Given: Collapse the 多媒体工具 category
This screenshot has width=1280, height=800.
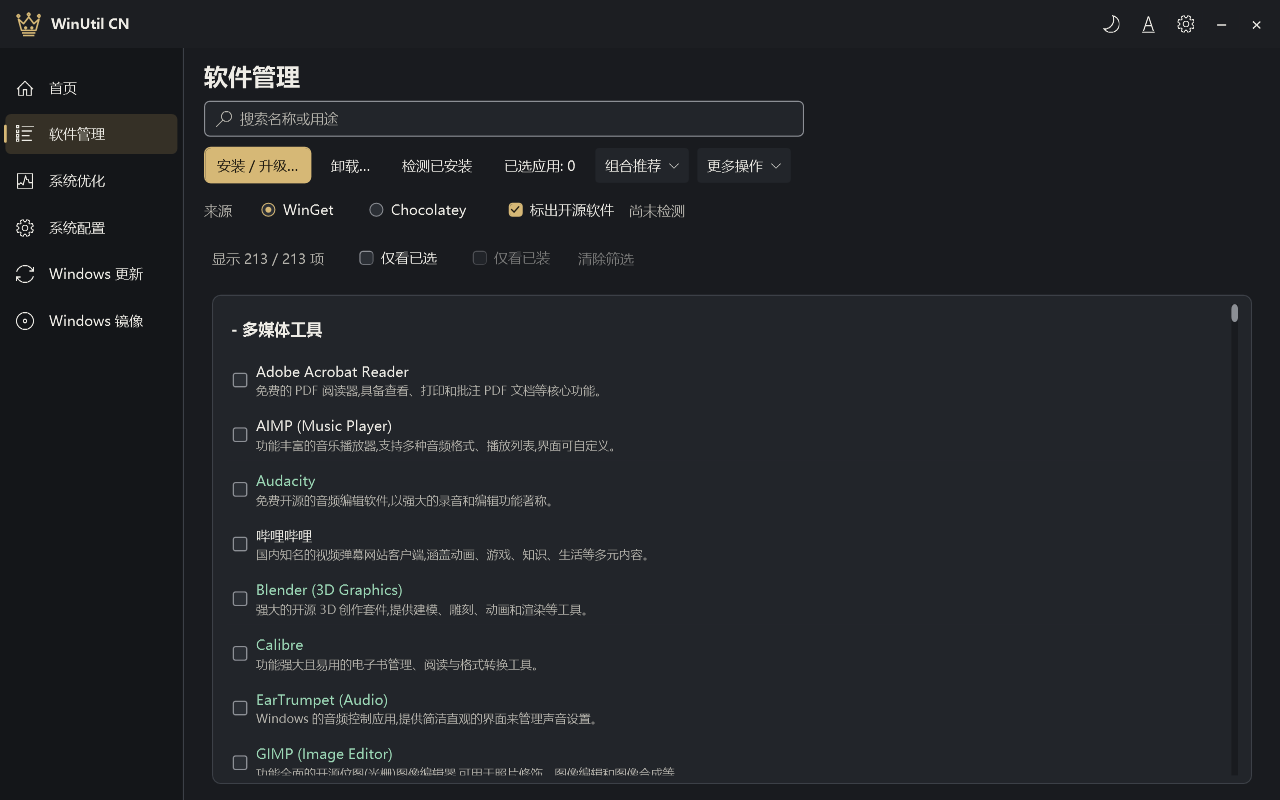Looking at the screenshot, I should point(277,330).
